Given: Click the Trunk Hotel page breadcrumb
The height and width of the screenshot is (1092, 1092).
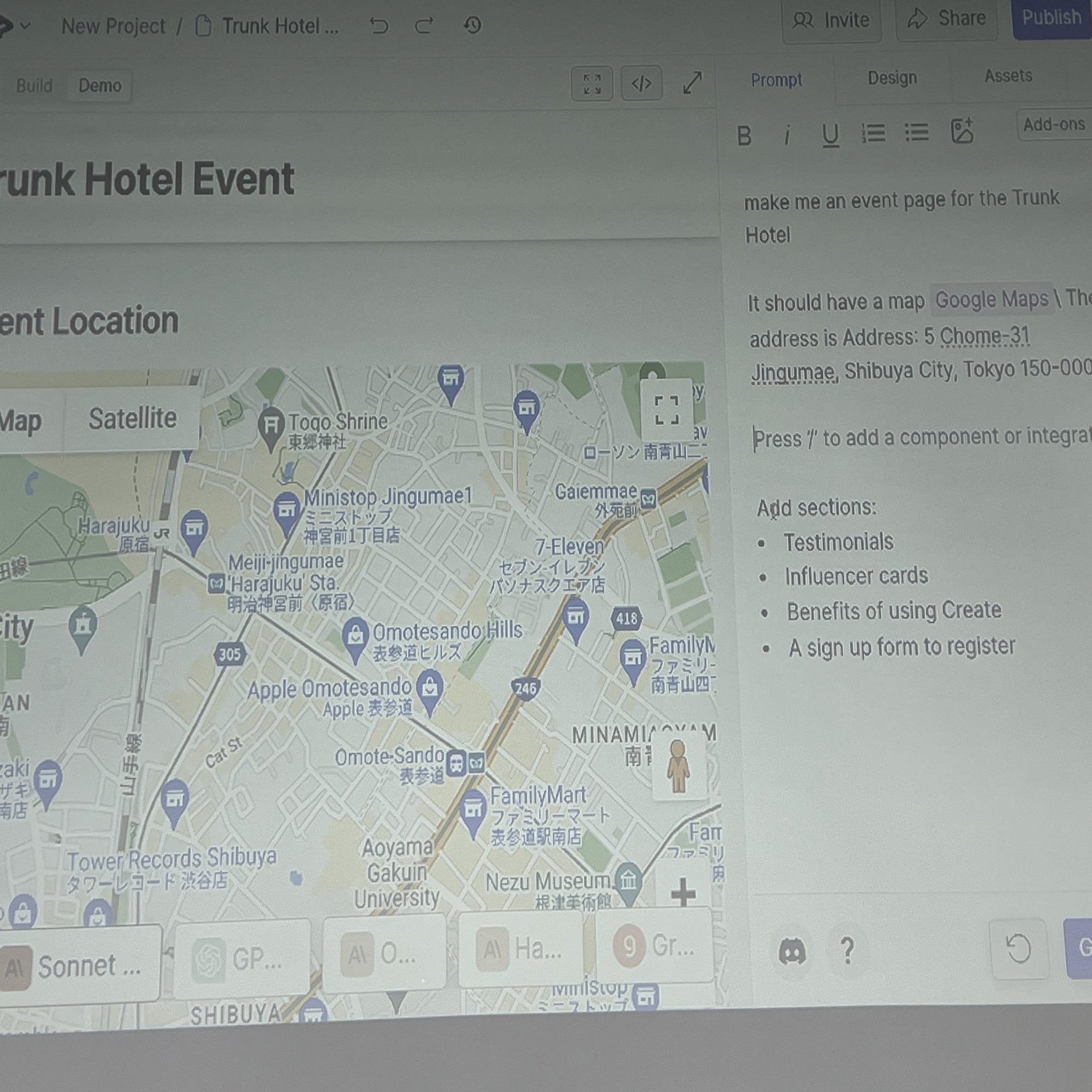Looking at the screenshot, I should pyautogui.click(x=267, y=26).
